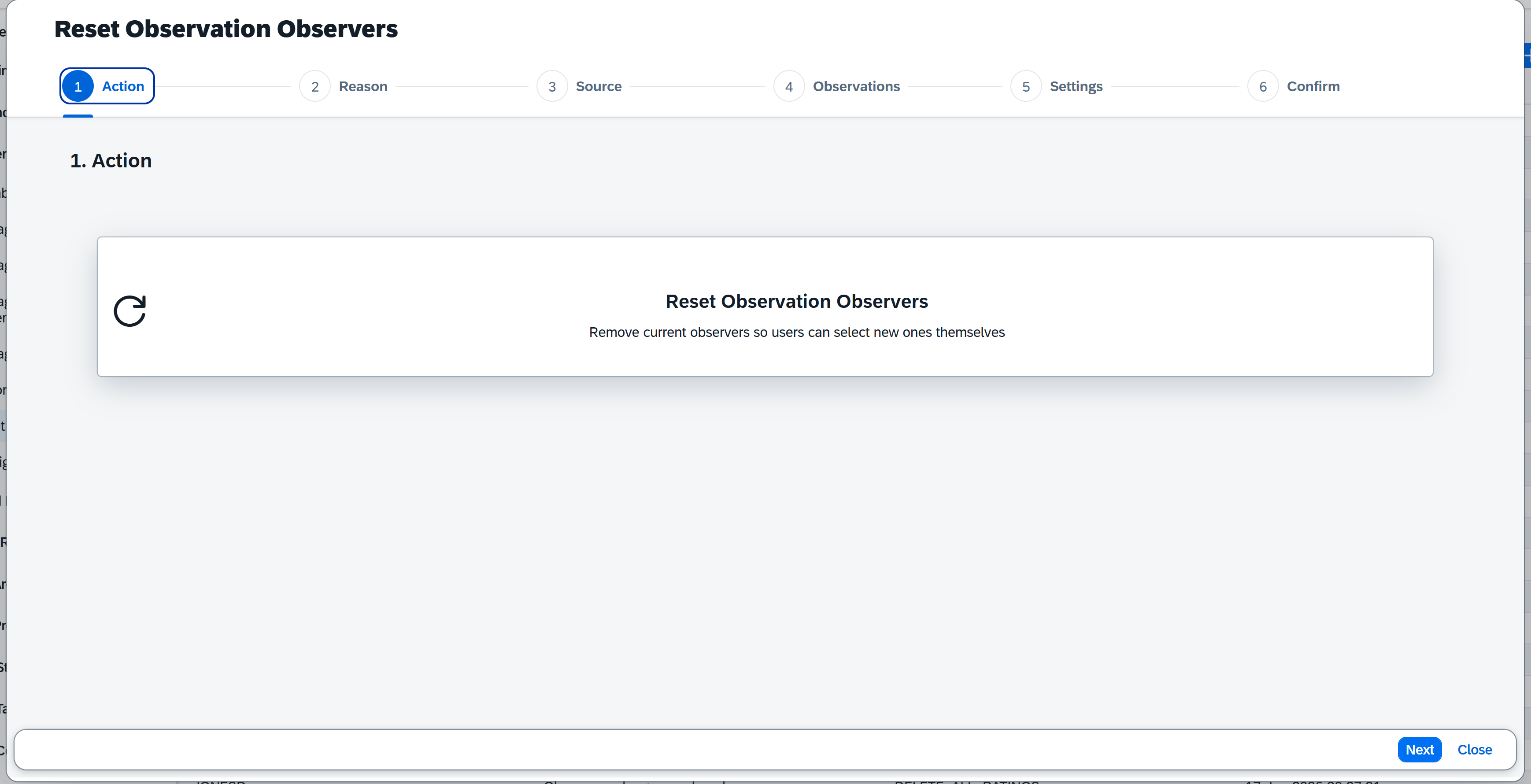Click the step 1 numbered circle
The image size is (1531, 784).
point(78,87)
